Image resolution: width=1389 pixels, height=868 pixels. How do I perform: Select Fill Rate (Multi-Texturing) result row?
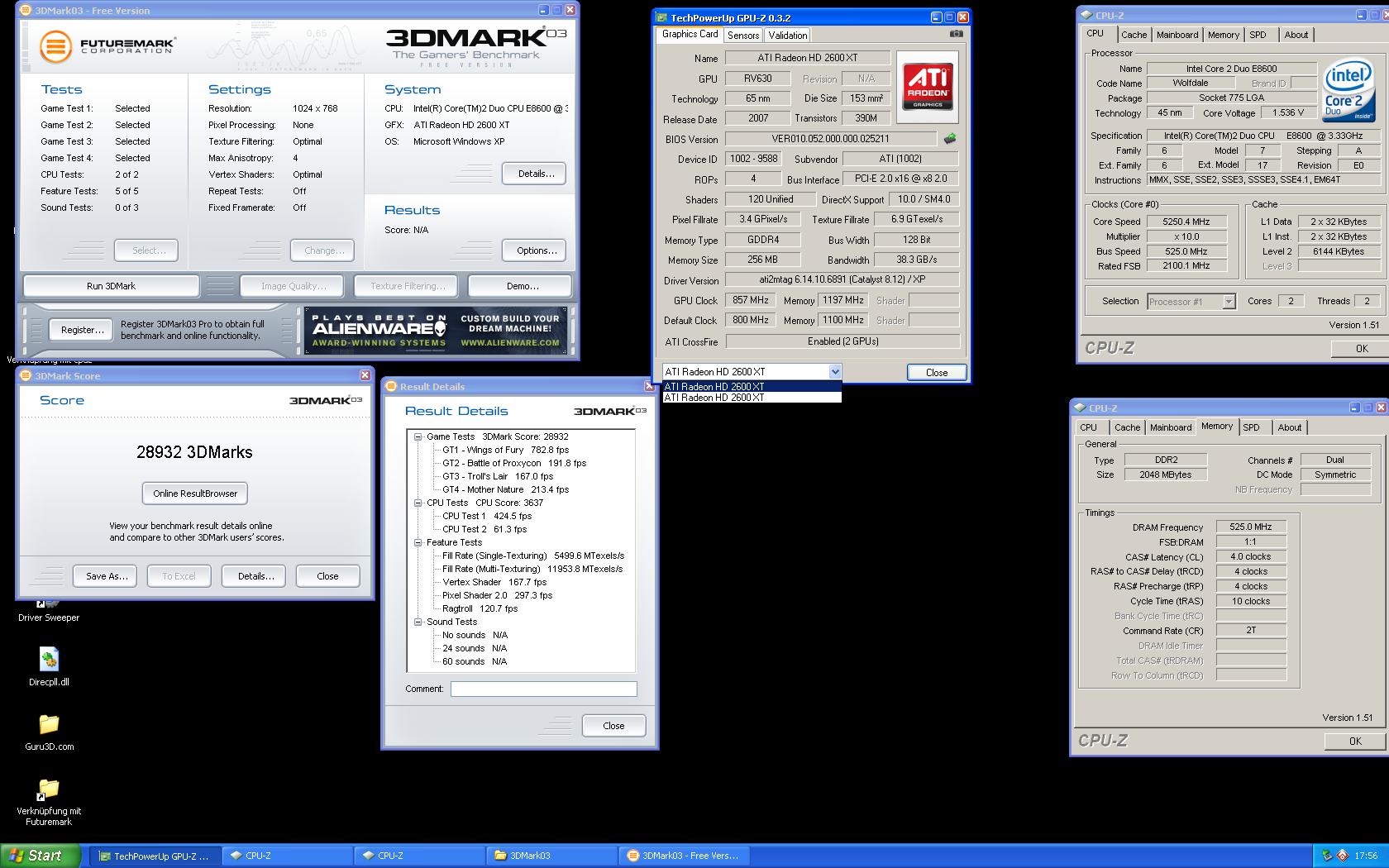532,569
